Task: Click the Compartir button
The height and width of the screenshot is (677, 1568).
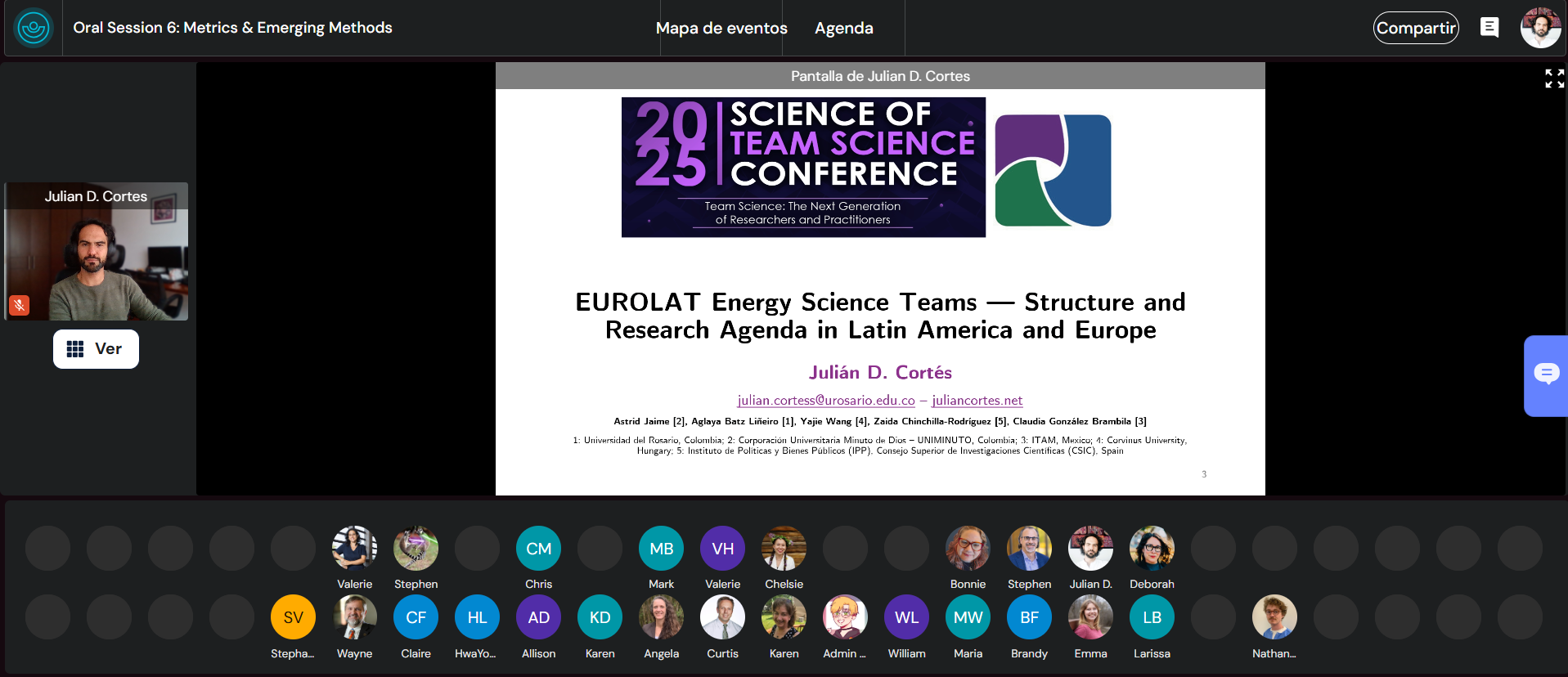Action: coord(1415,29)
